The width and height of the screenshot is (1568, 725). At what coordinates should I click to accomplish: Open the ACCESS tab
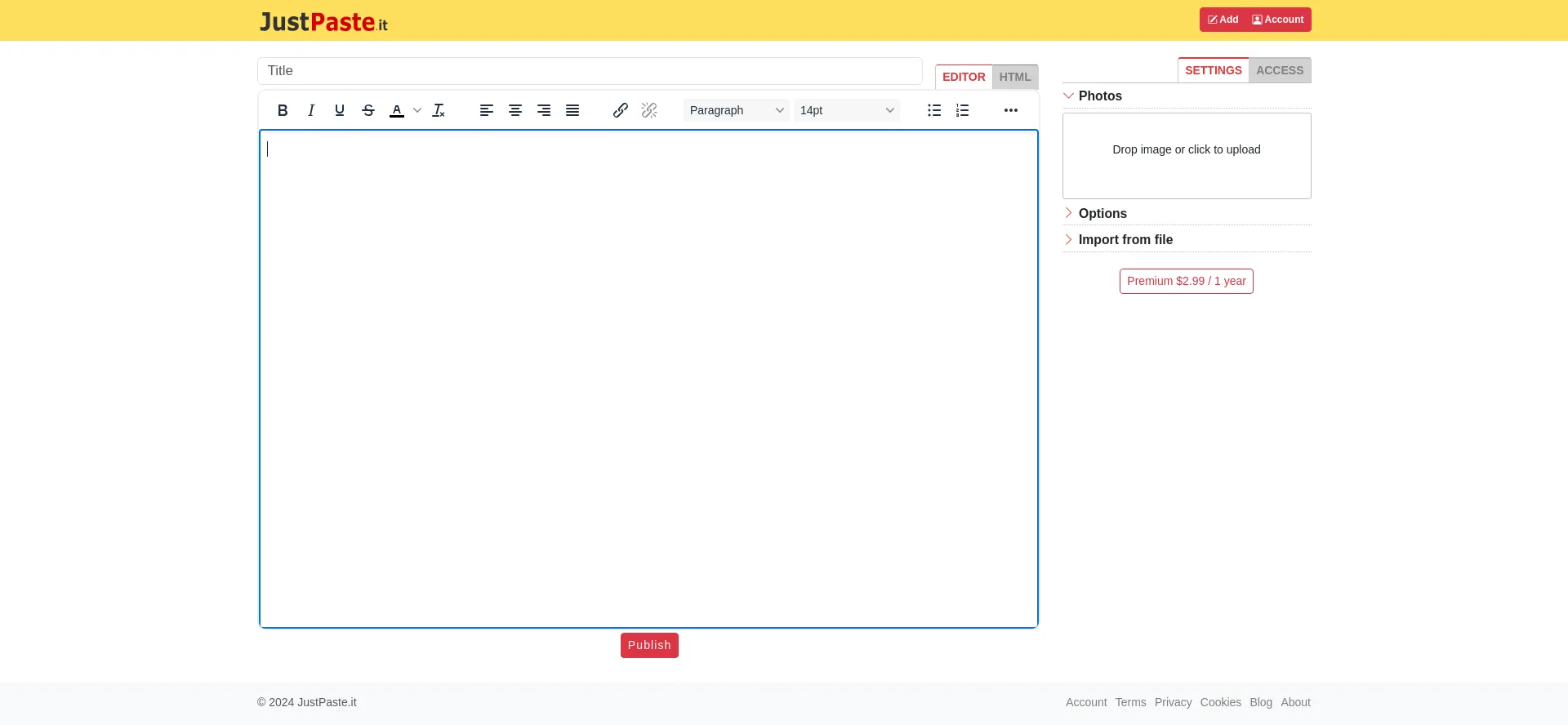tap(1280, 70)
